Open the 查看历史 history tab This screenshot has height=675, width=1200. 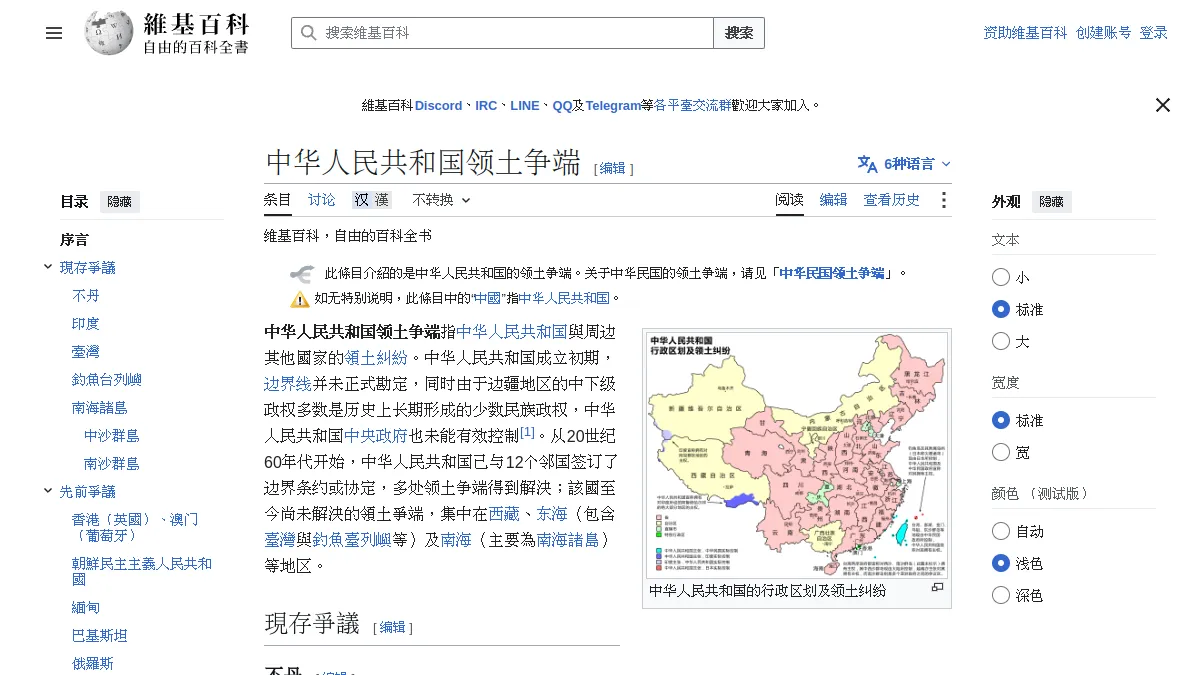(x=892, y=200)
